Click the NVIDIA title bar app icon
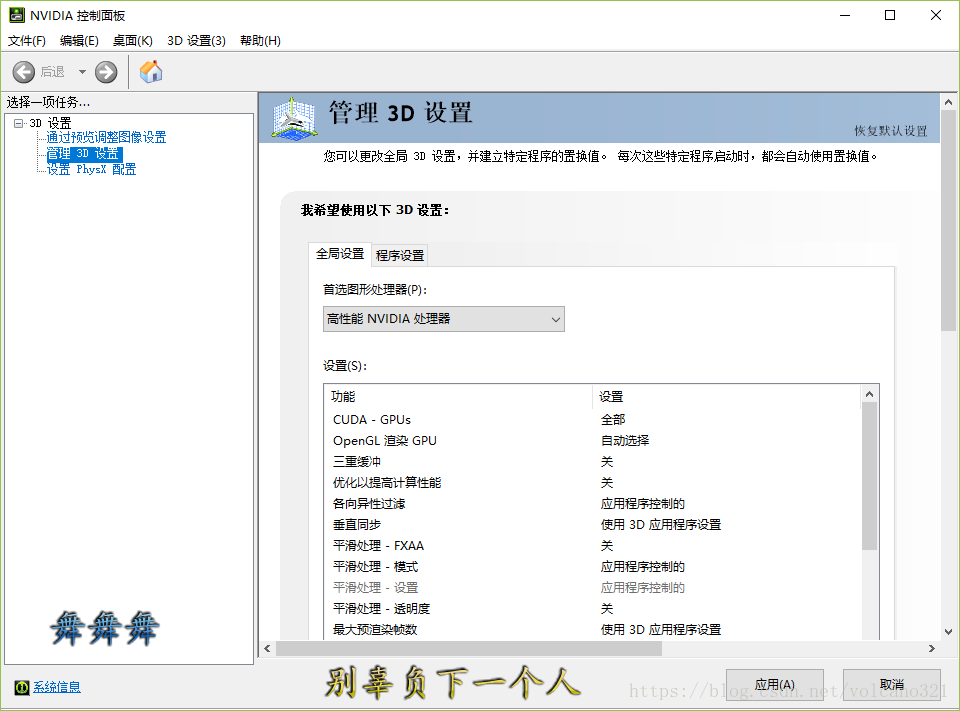The height and width of the screenshot is (711, 960). [x=17, y=15]
